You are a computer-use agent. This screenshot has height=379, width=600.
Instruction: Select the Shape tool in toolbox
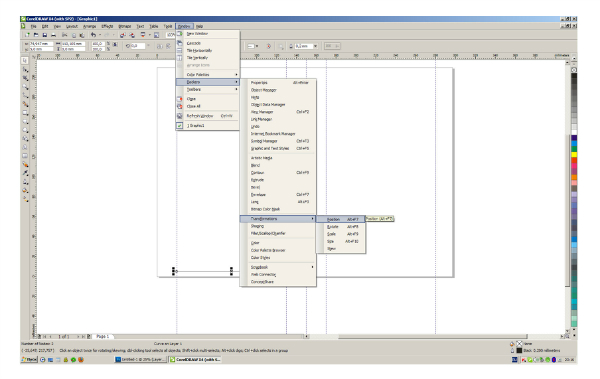[x=25, y=70]
